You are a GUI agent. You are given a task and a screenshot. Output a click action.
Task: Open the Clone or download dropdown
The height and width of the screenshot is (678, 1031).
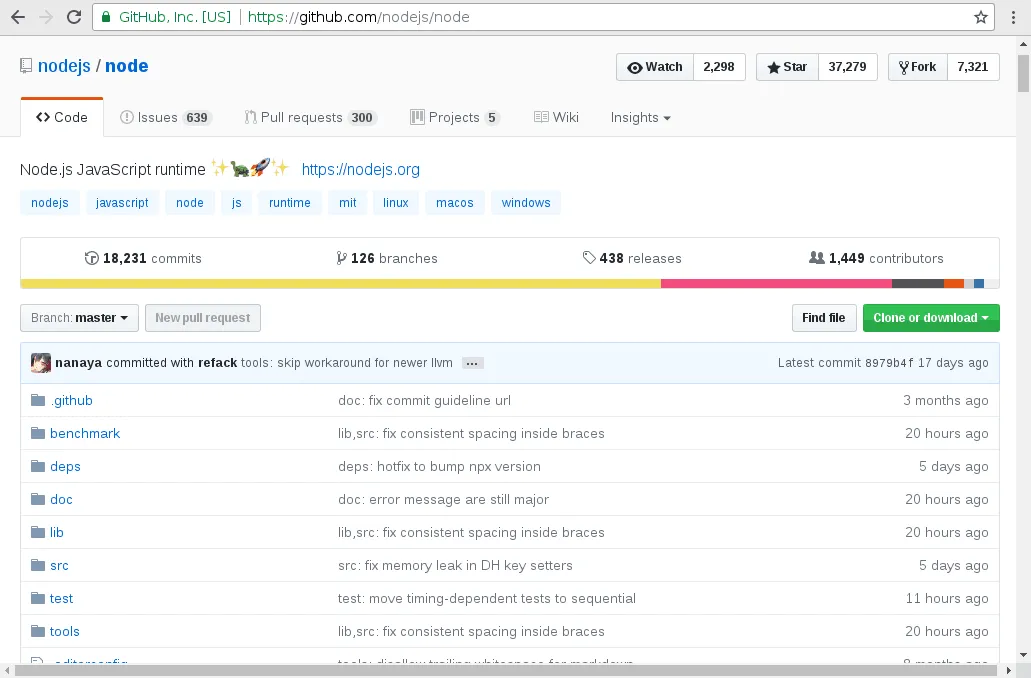pos(931,317)
